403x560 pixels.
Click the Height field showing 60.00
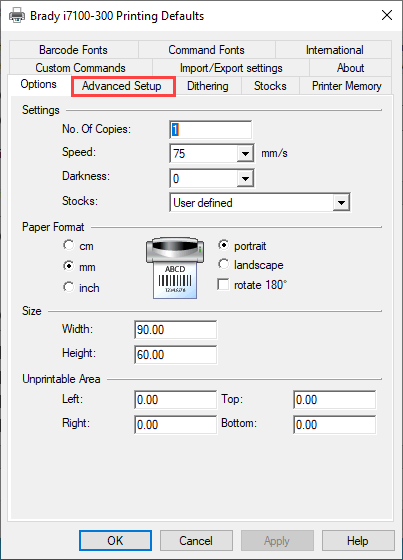tap(175, 355)
